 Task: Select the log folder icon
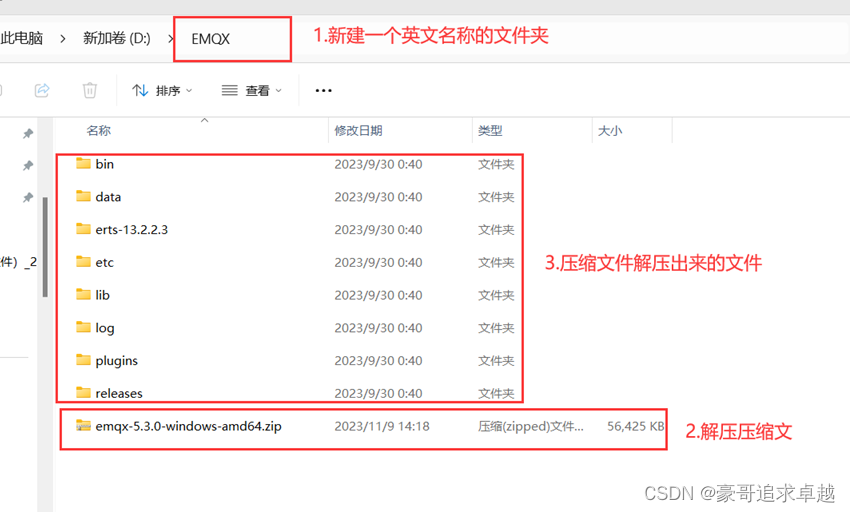(83, 327)
